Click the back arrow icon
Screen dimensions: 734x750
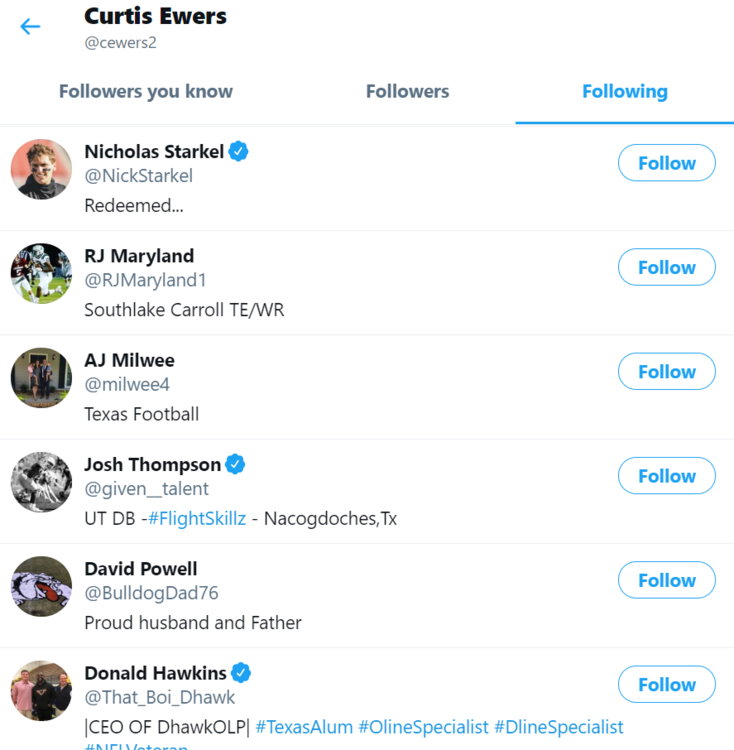(x=31, y=27)
